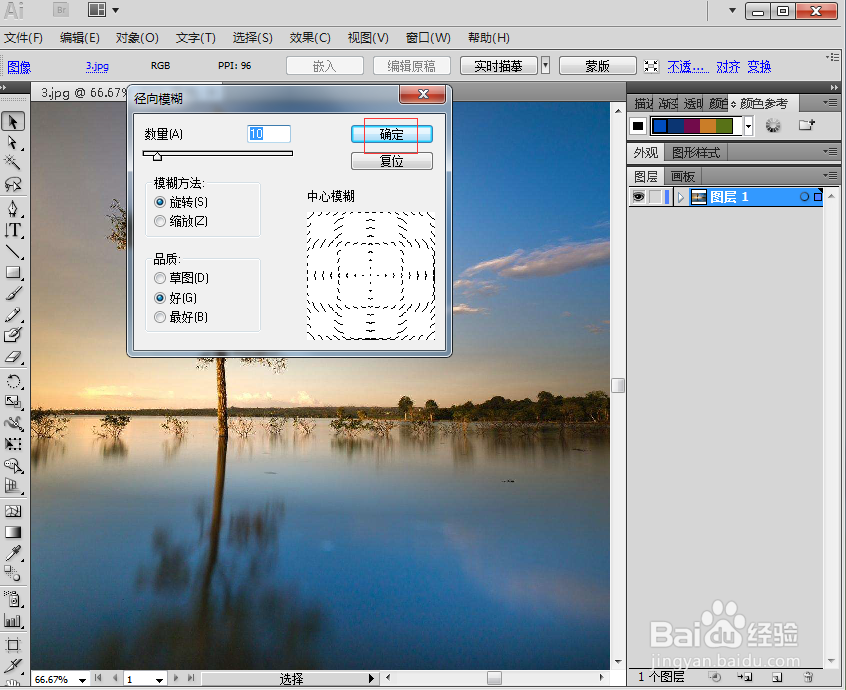Click the edit colors wheel icon
This screenshot has height=690, width=846.
point(773,126)
